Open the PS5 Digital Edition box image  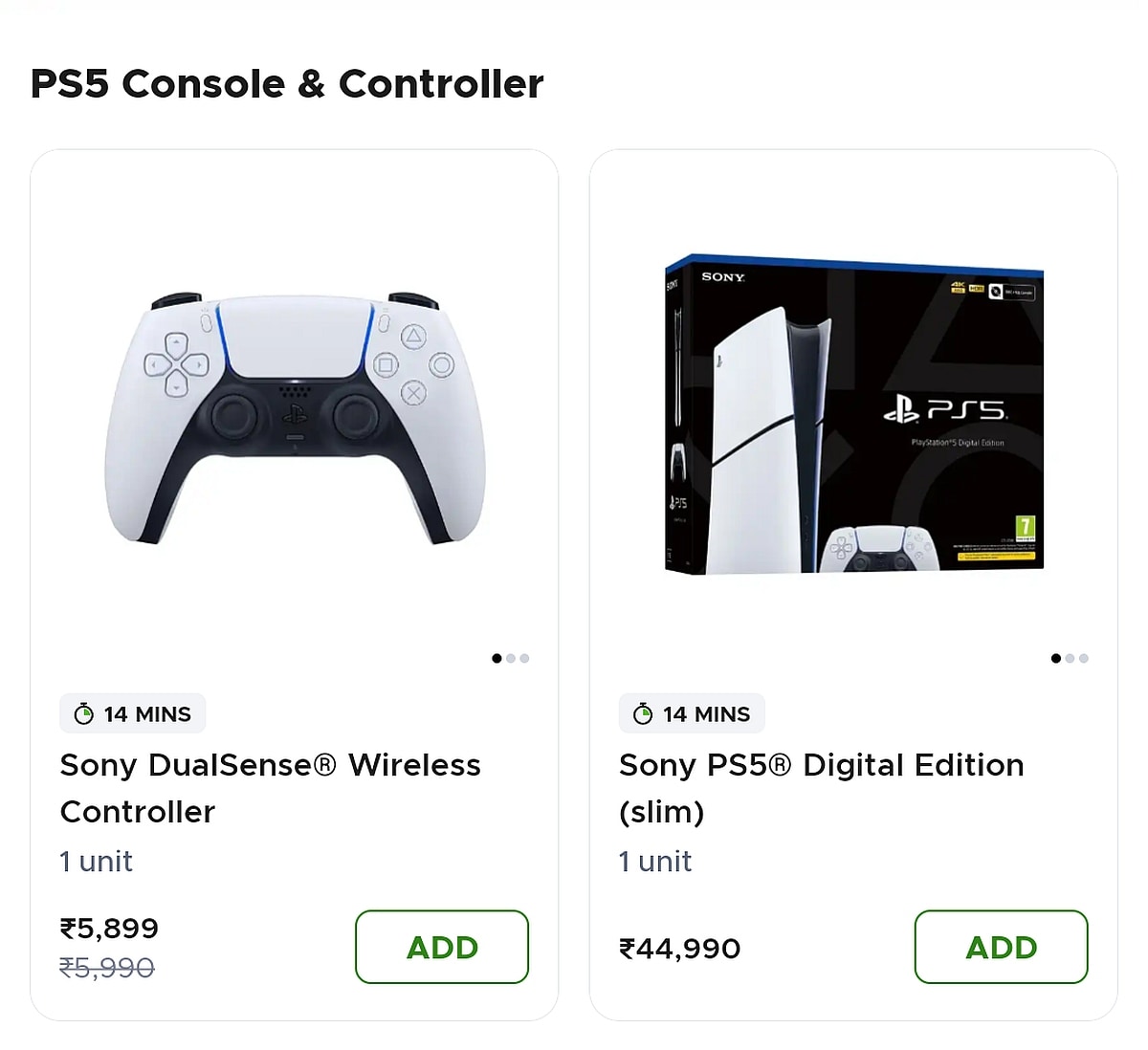point(853,414)
